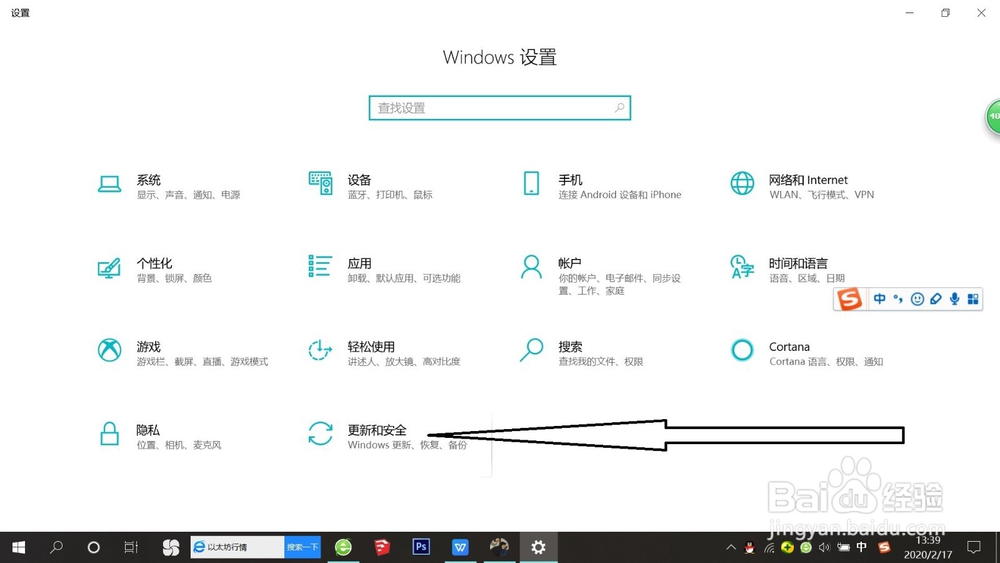The height and width of the screenshot is (563, 1000).
Task: Open volume control in the system tray
Action: [x=825, y=547]
